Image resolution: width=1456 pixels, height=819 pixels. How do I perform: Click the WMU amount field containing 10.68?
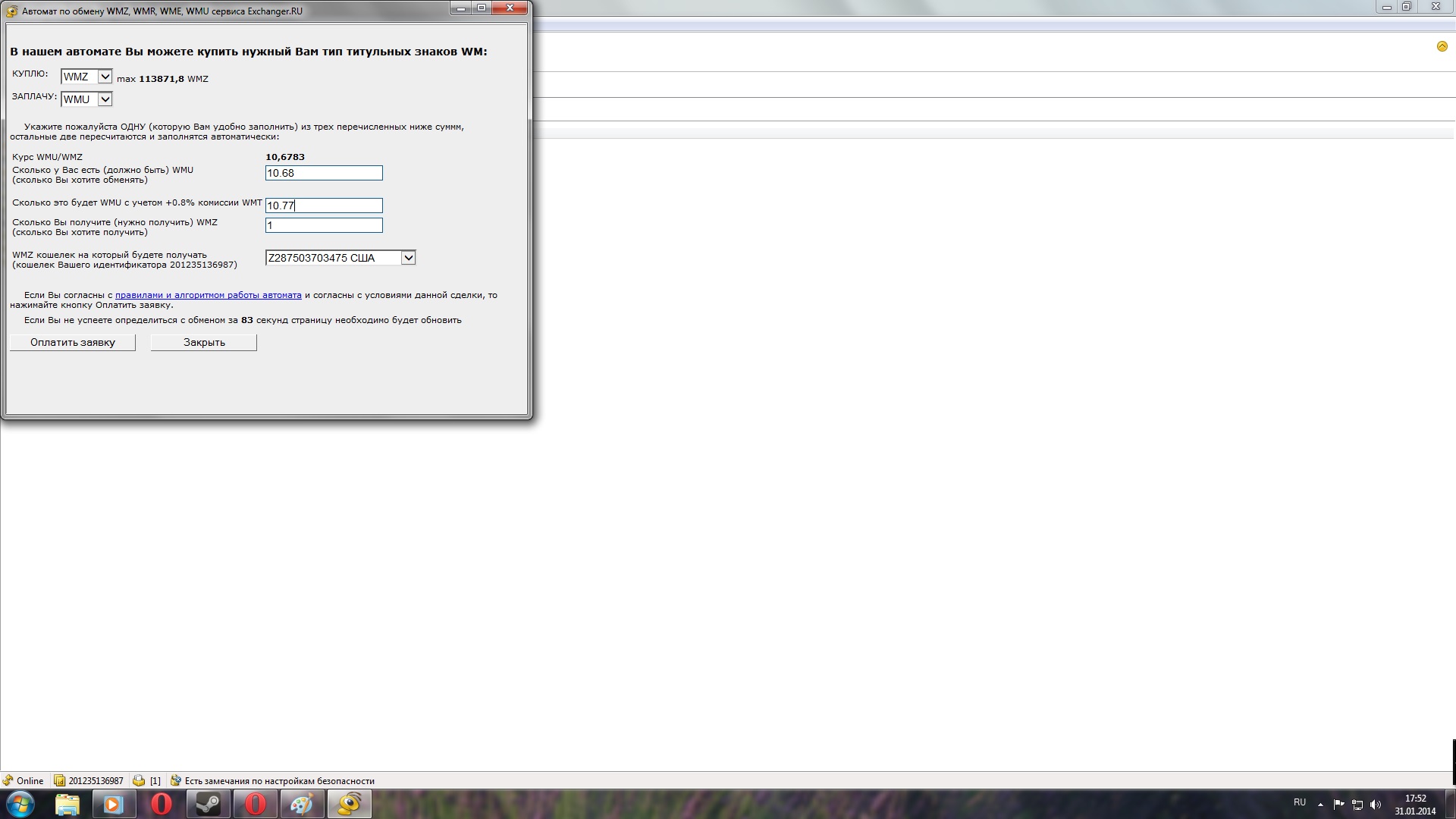click(324, 173)
